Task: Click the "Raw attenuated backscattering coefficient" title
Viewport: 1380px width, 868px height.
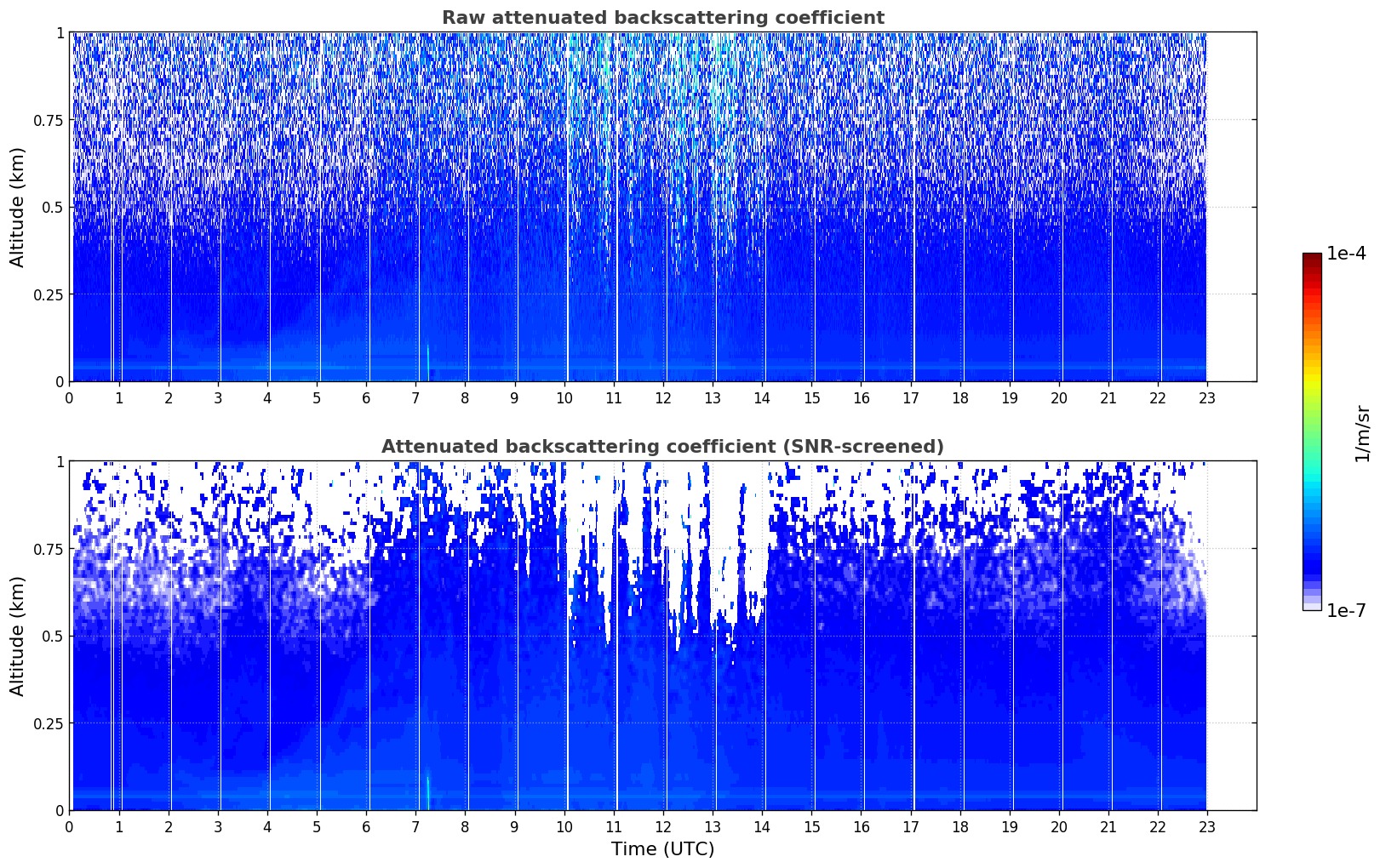Action: (x=662, y=18)
